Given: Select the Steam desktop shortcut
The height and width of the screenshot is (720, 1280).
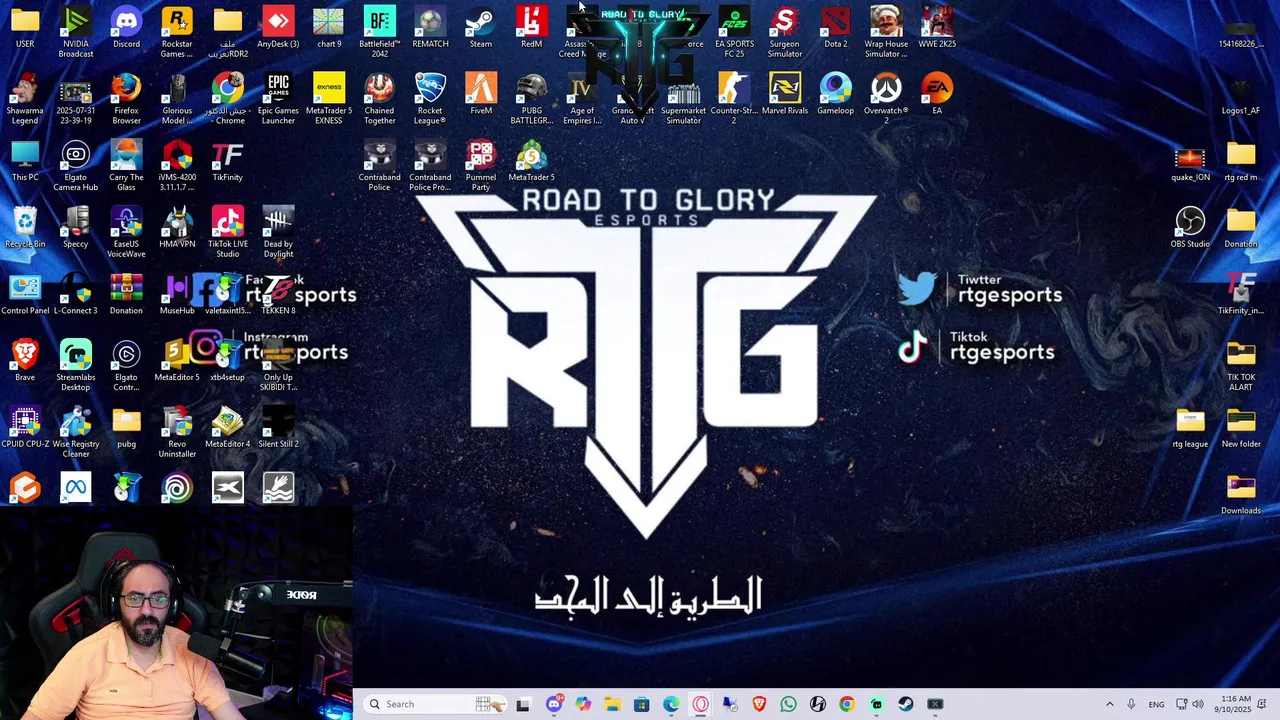Looking at the screenshot, I should [481, 27].
